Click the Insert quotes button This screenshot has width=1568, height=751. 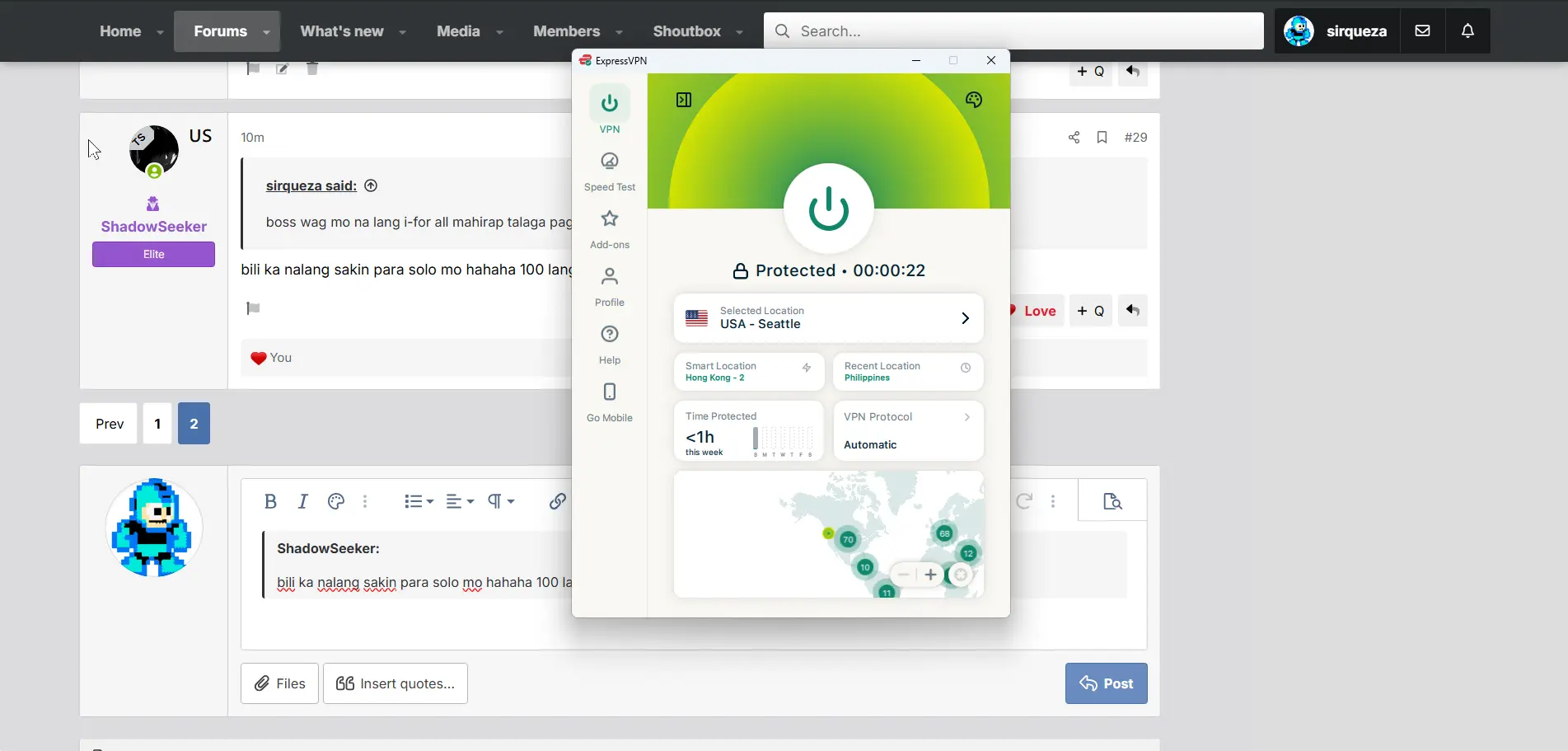coord(396,683)
